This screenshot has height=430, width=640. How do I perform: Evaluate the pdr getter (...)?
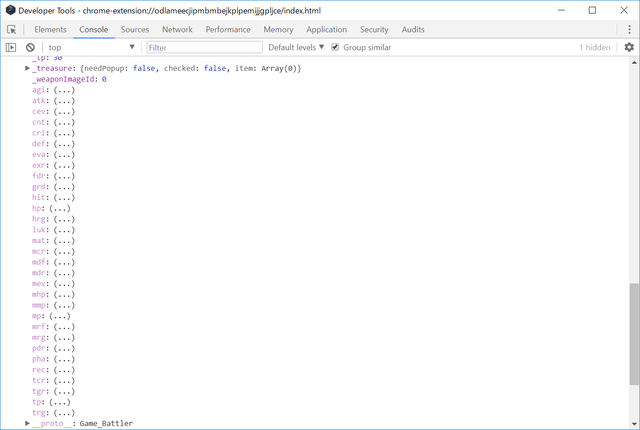[64, 348]
